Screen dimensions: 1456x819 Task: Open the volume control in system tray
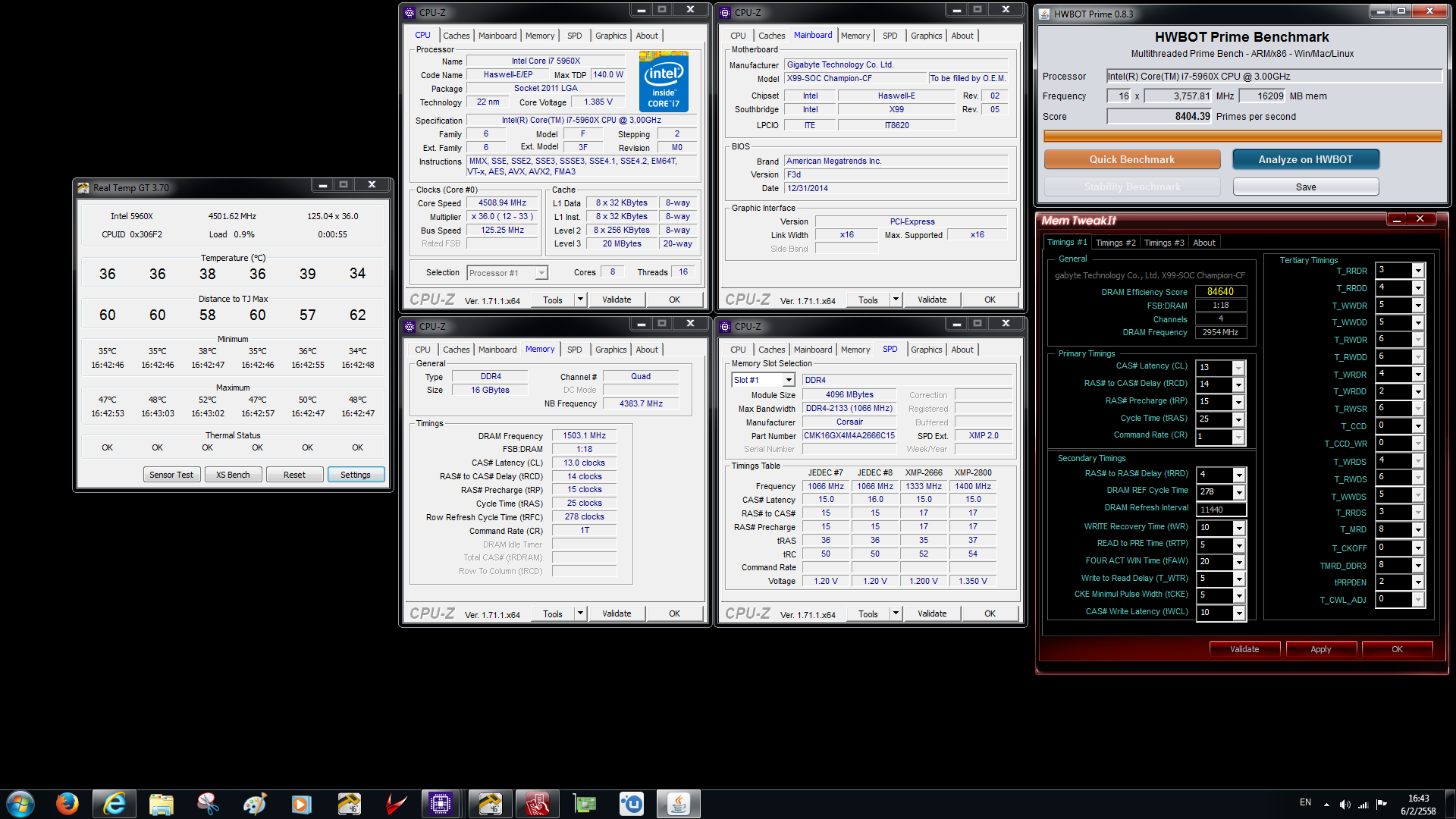(1345, 804)
